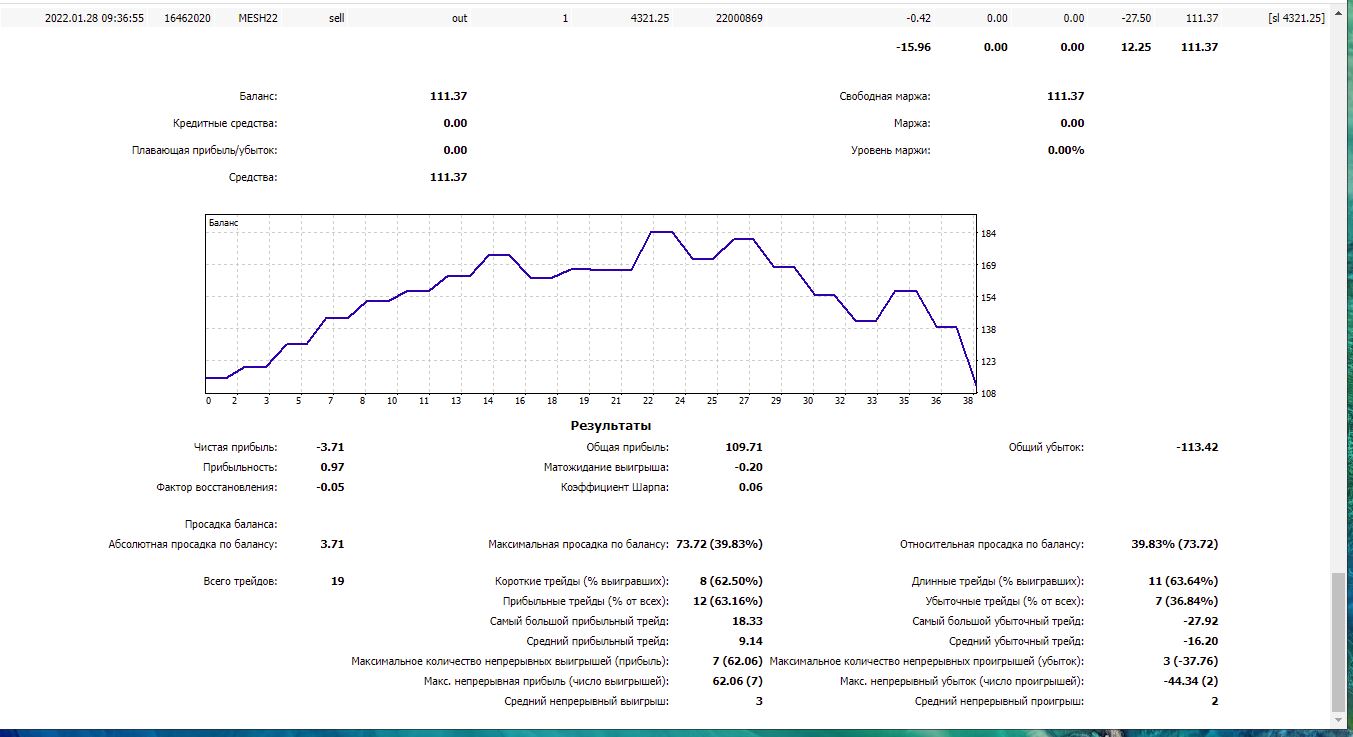Click the '108' value on the chart axis
The height and width of the screenshot is (737, 1353).
(989, 393)
